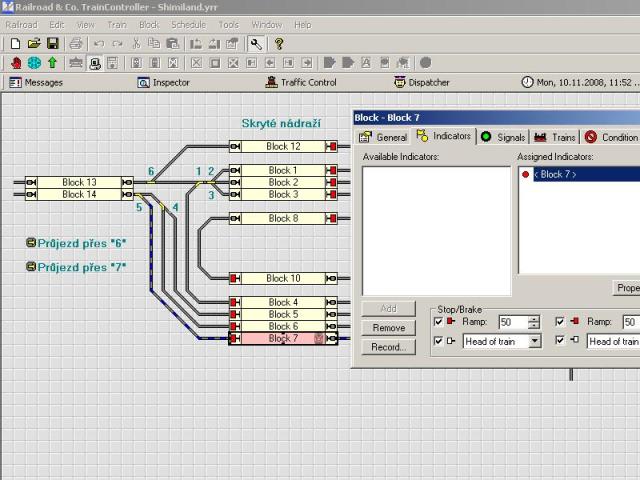Open the Dispatcher window
This screenshot has width=640, height=480.
[422, 82]
